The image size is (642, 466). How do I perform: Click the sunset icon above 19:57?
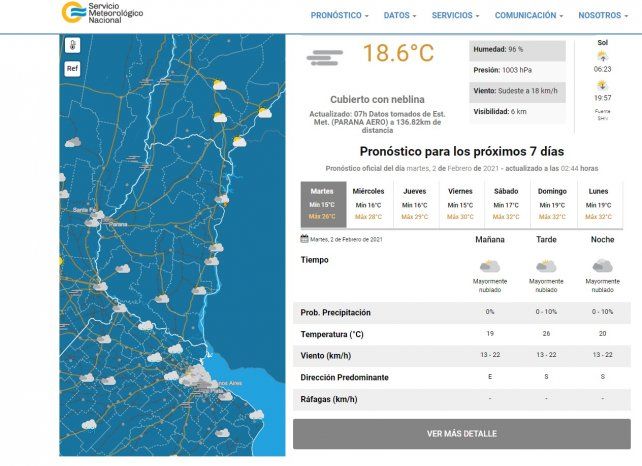point(602,85)
